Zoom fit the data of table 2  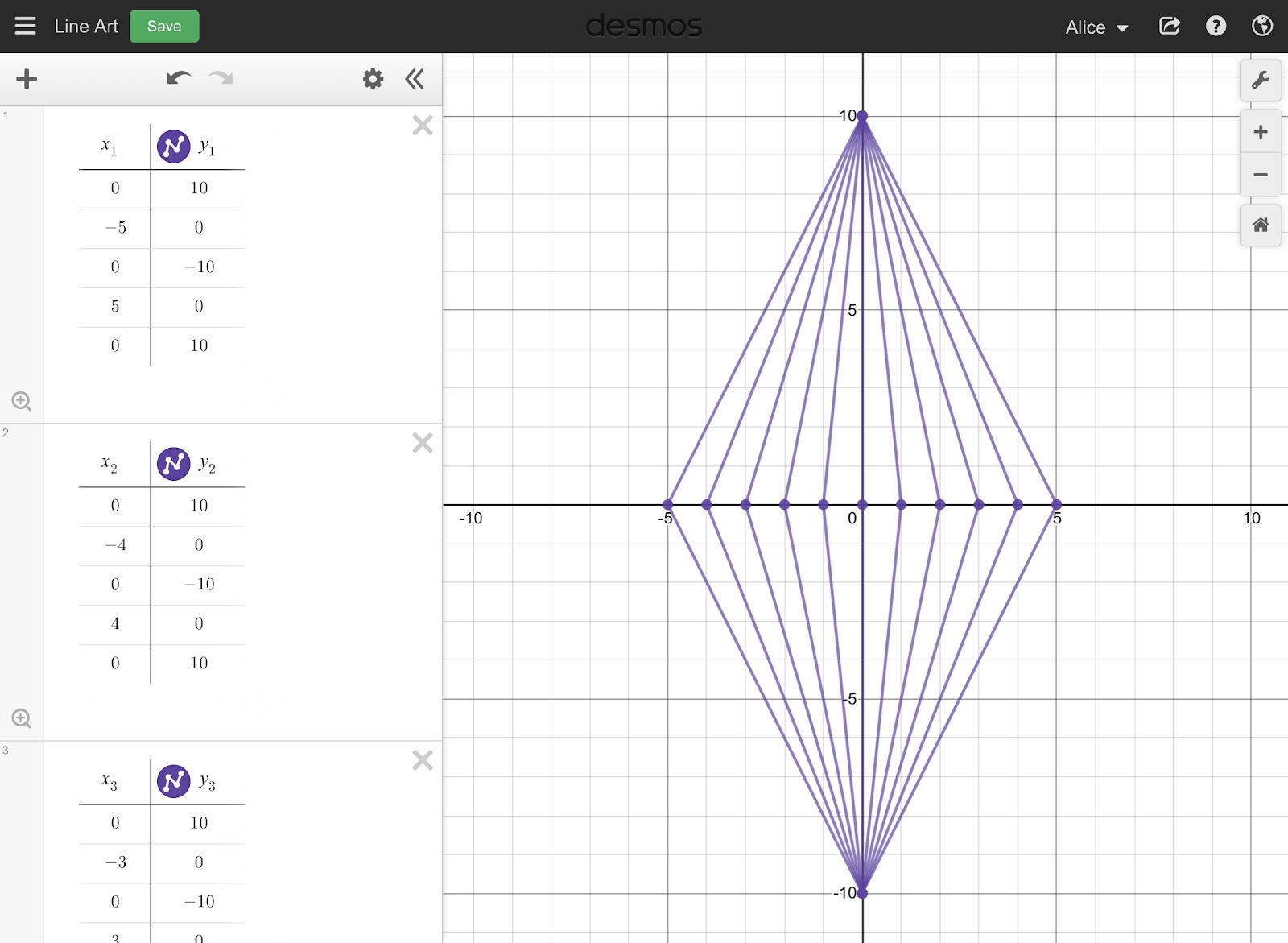point(22,718)
